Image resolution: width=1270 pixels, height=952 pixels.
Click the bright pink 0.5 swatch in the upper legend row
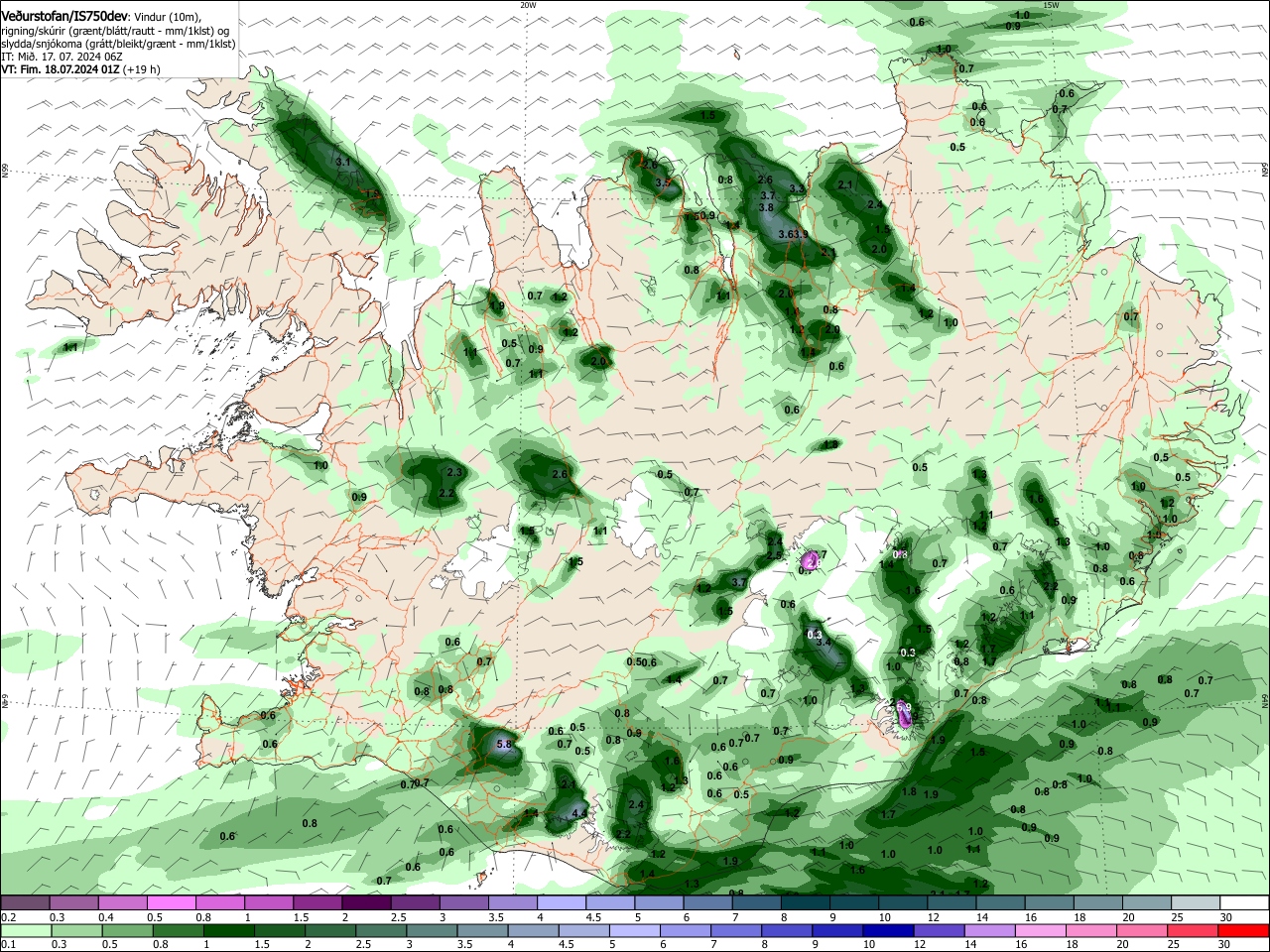[171, 902]
